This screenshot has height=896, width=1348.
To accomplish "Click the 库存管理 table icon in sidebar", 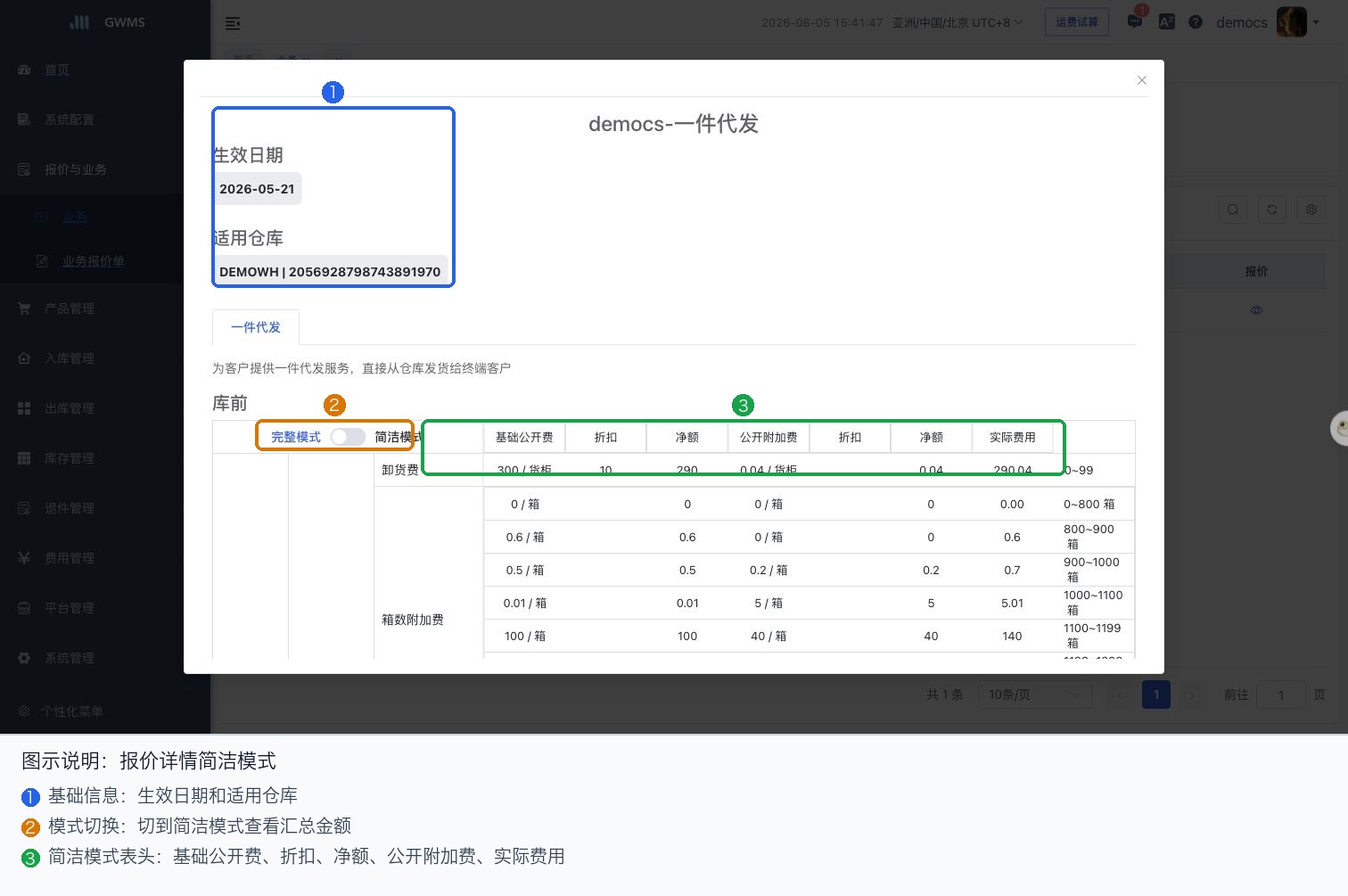I will click(x=24, y=458).
